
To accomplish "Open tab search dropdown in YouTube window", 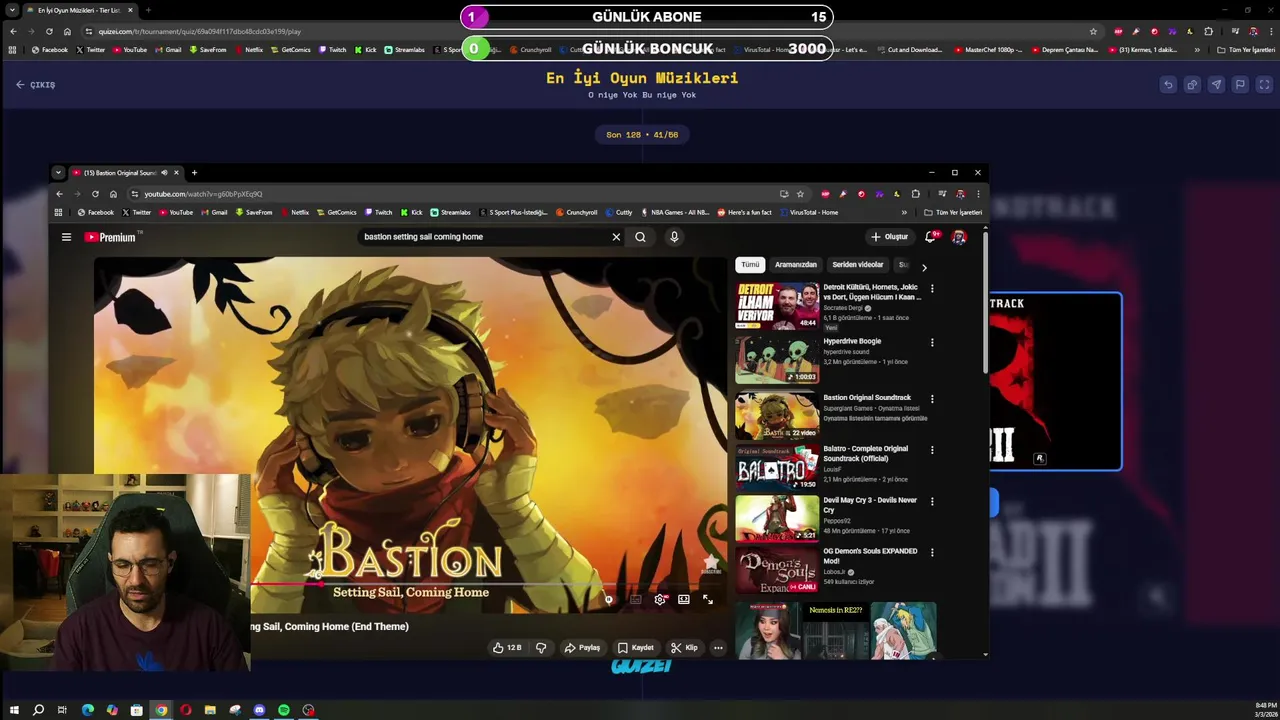I will [58, 173].
